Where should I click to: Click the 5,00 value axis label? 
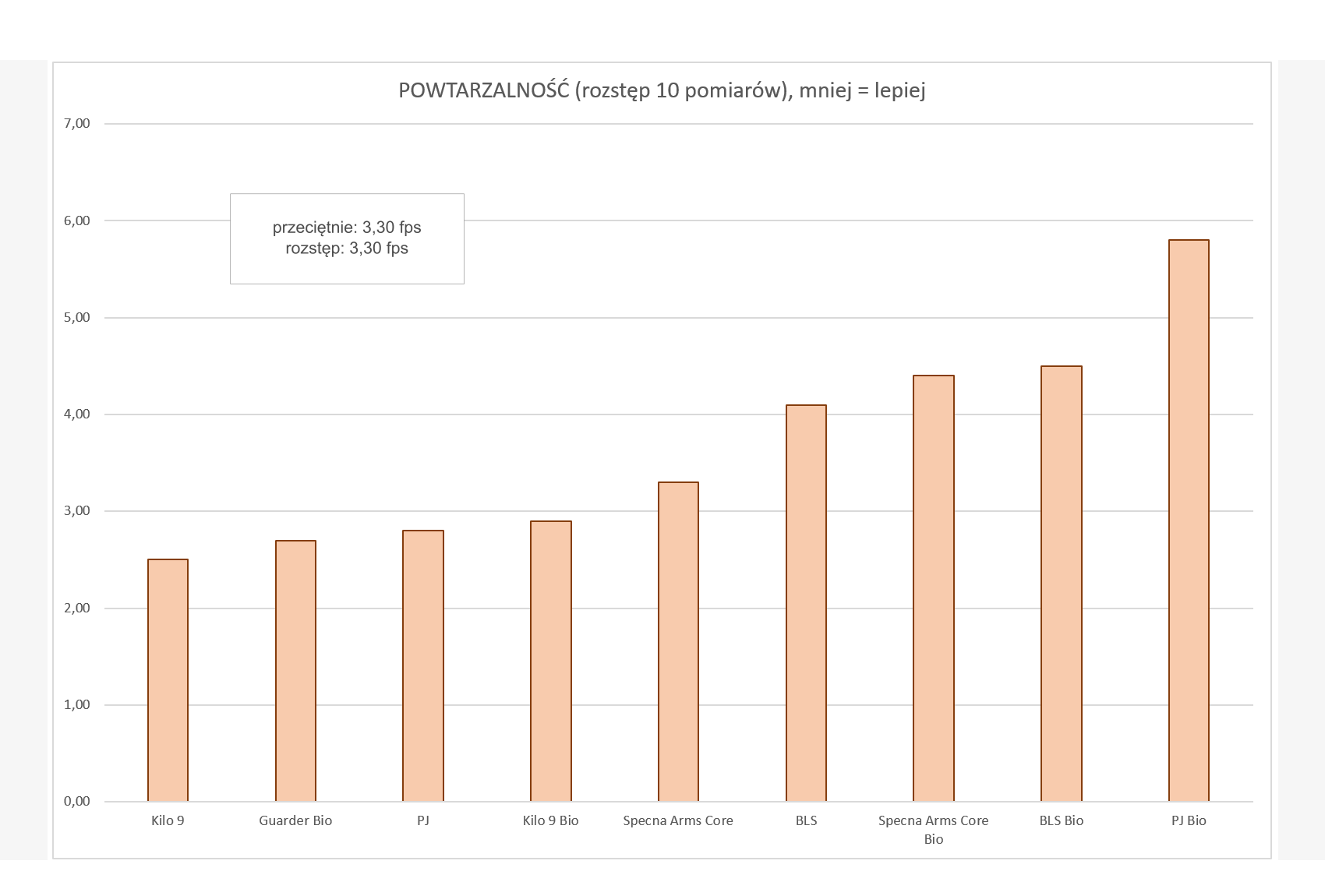77,317
